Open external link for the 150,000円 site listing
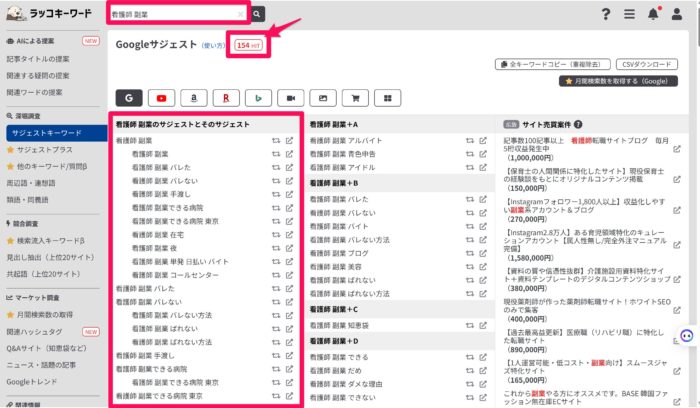Viewport: 700px width, 408px height. coord(677,179)
